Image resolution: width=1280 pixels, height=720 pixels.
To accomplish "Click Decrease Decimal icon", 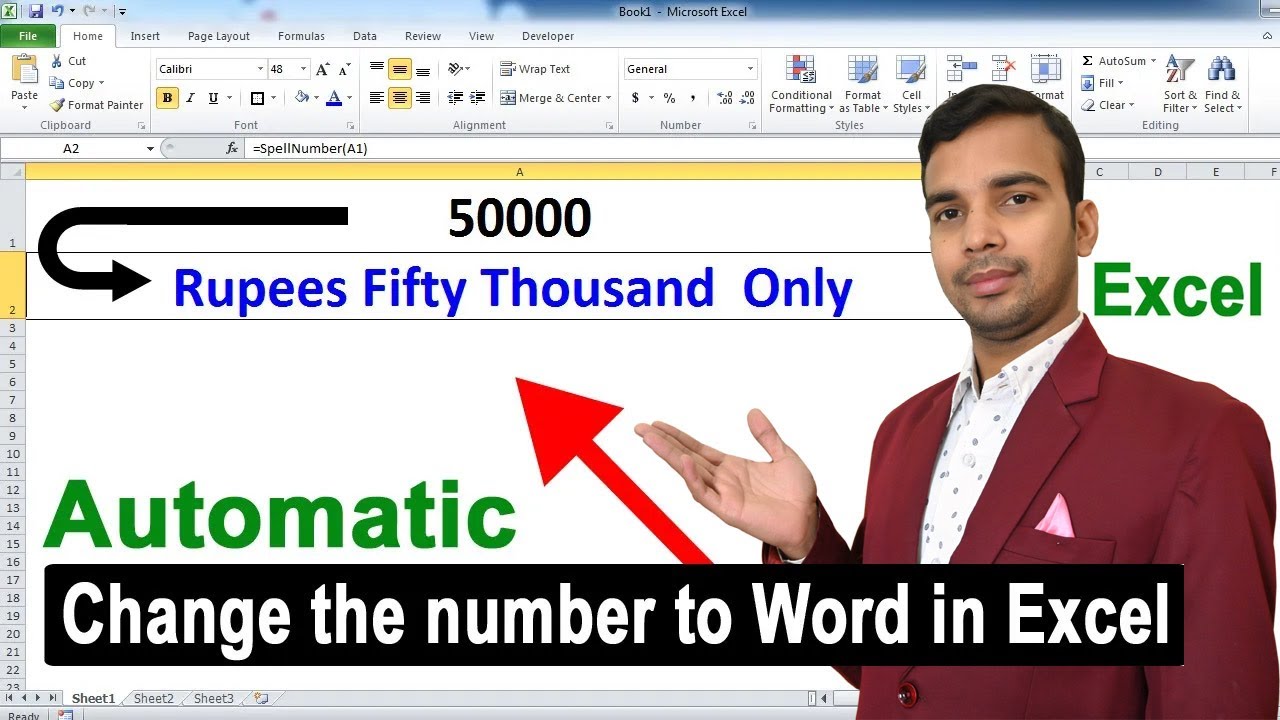I will pos(748,98).
